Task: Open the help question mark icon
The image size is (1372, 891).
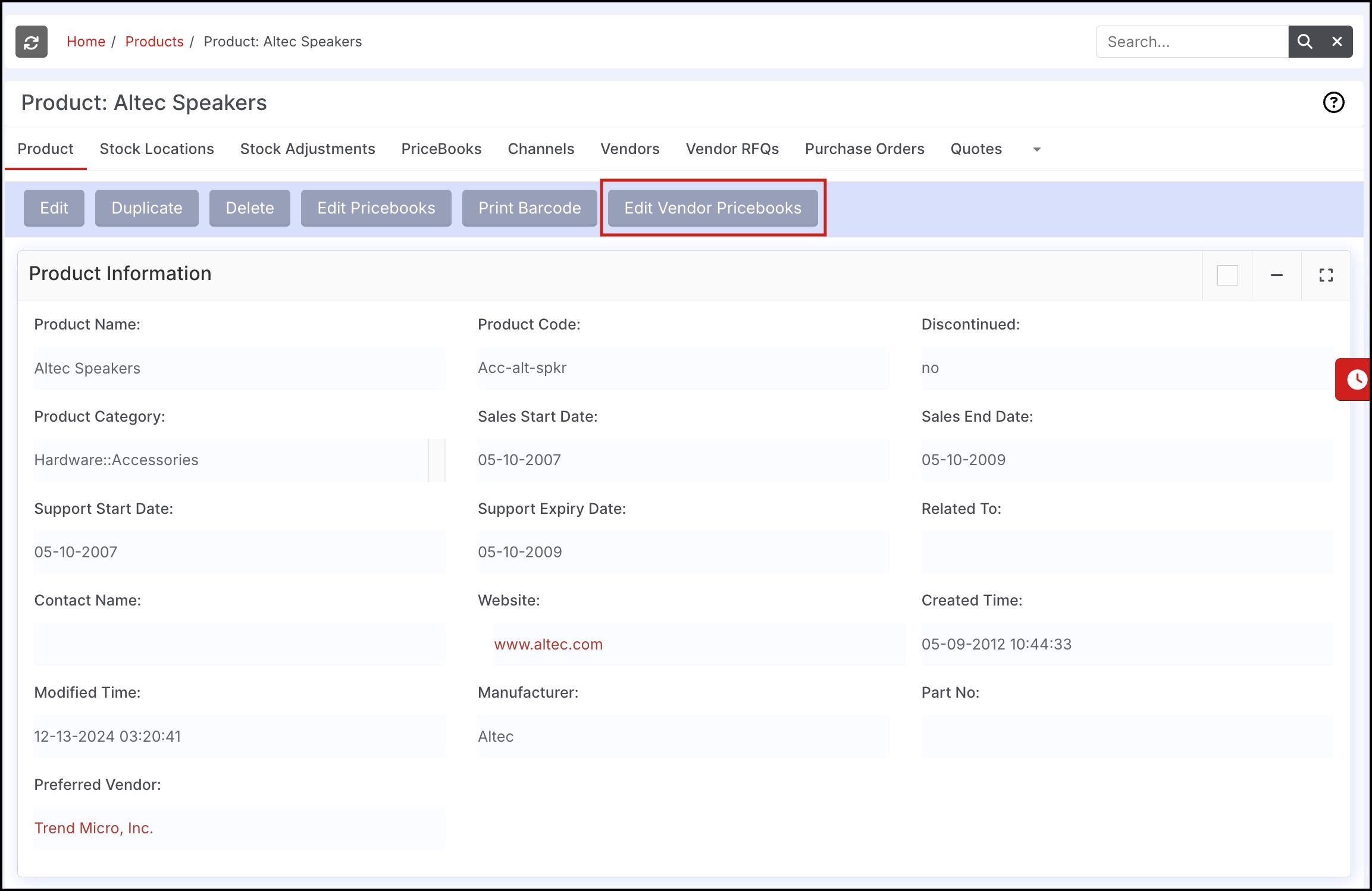Action: tap(1333, 102)
